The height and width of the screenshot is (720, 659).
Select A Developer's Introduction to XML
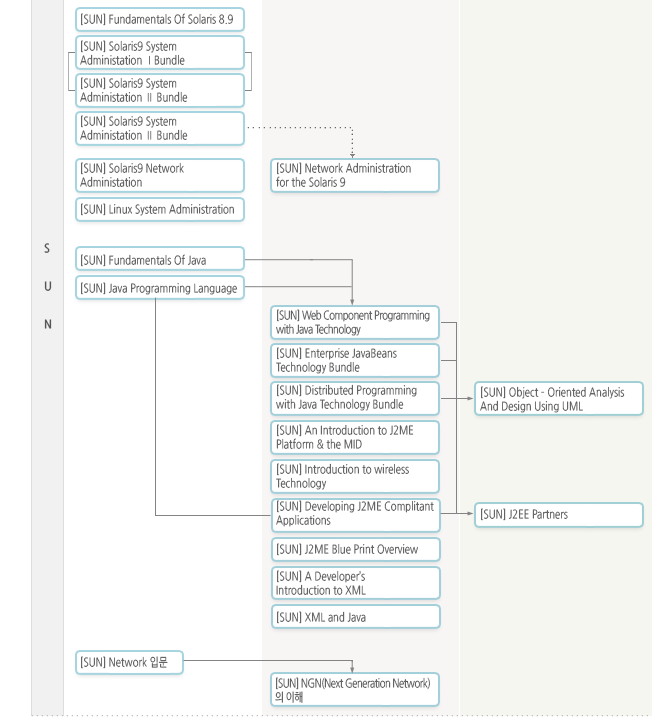click(355, 583)
